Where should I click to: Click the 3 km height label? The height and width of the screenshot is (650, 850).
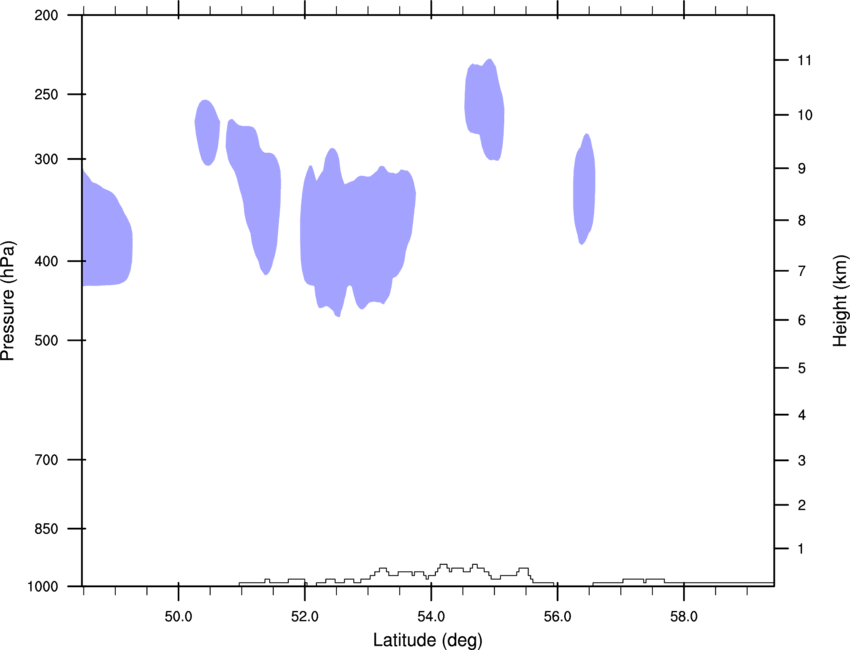(x=801, y=460)
